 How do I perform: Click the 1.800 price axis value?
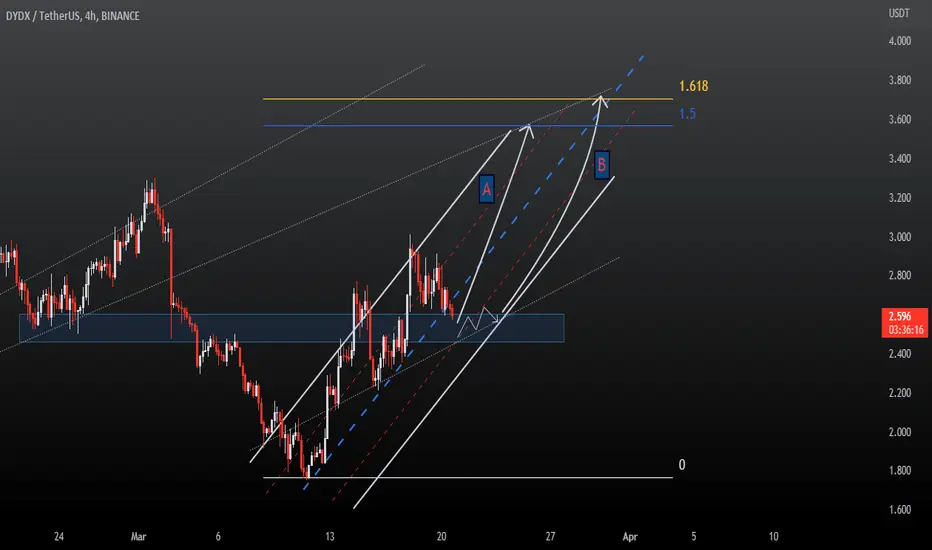(x=900, y=470)
